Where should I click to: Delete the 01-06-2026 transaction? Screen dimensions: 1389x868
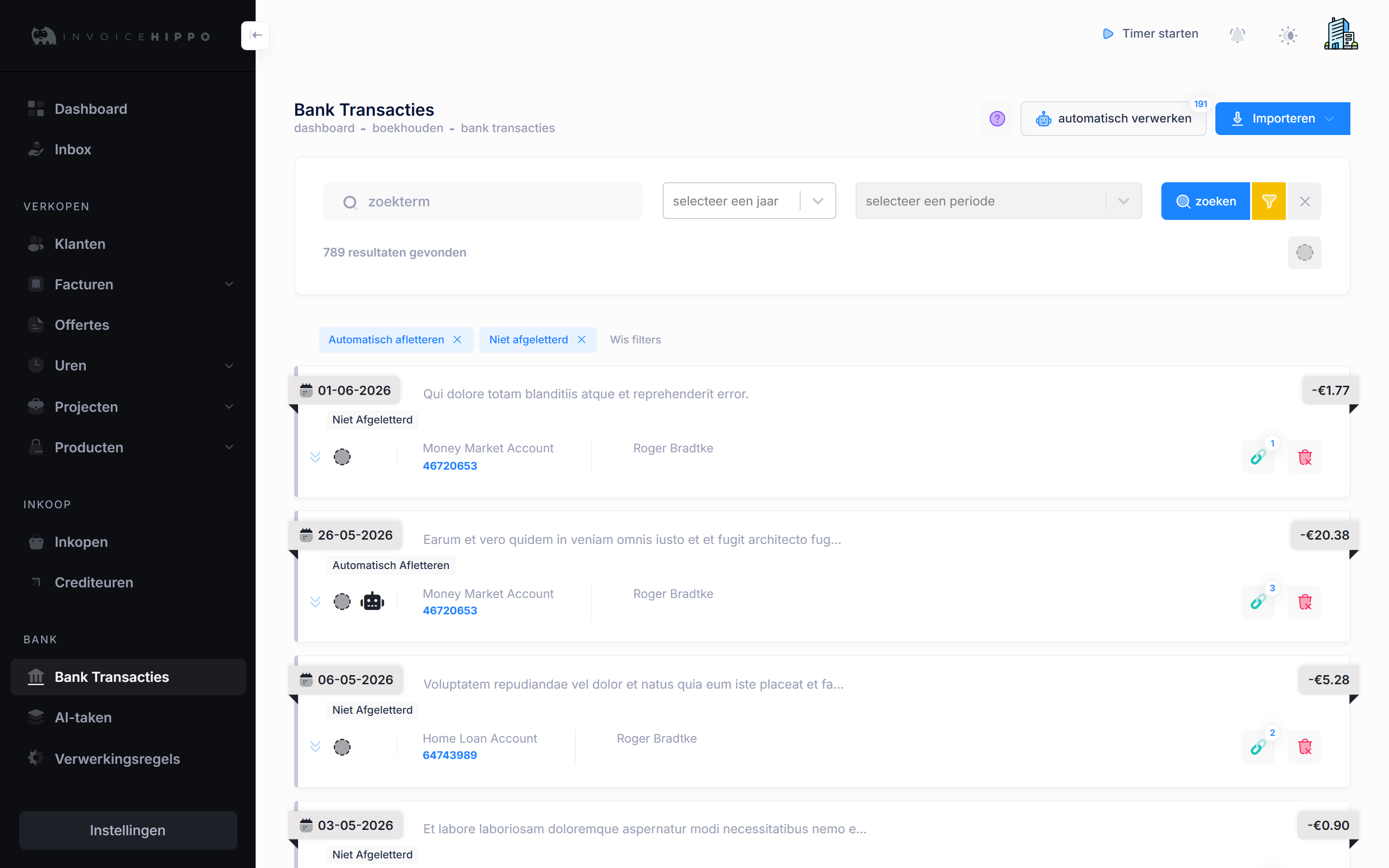[1305, 458]
